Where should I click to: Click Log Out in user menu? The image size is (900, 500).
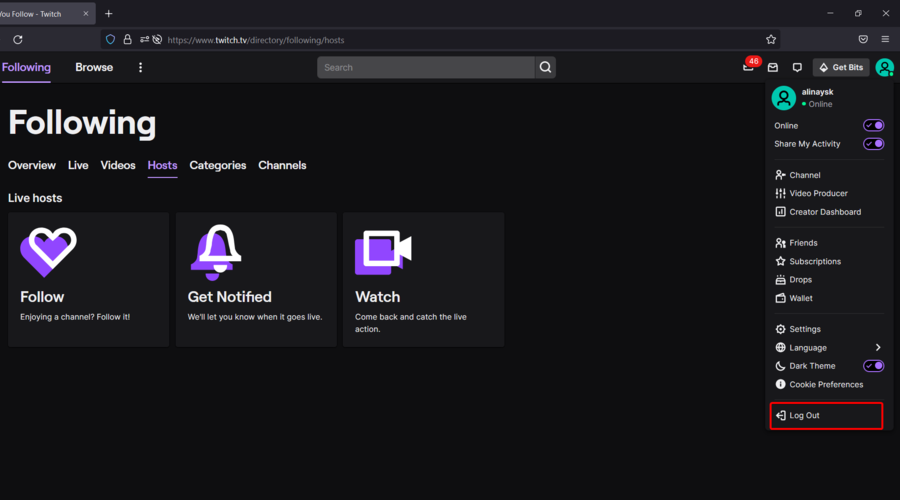point(827,416)
